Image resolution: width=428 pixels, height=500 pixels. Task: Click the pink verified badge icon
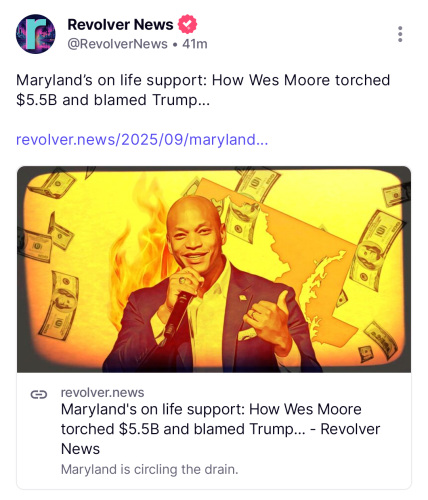click(x=187, y=24)
